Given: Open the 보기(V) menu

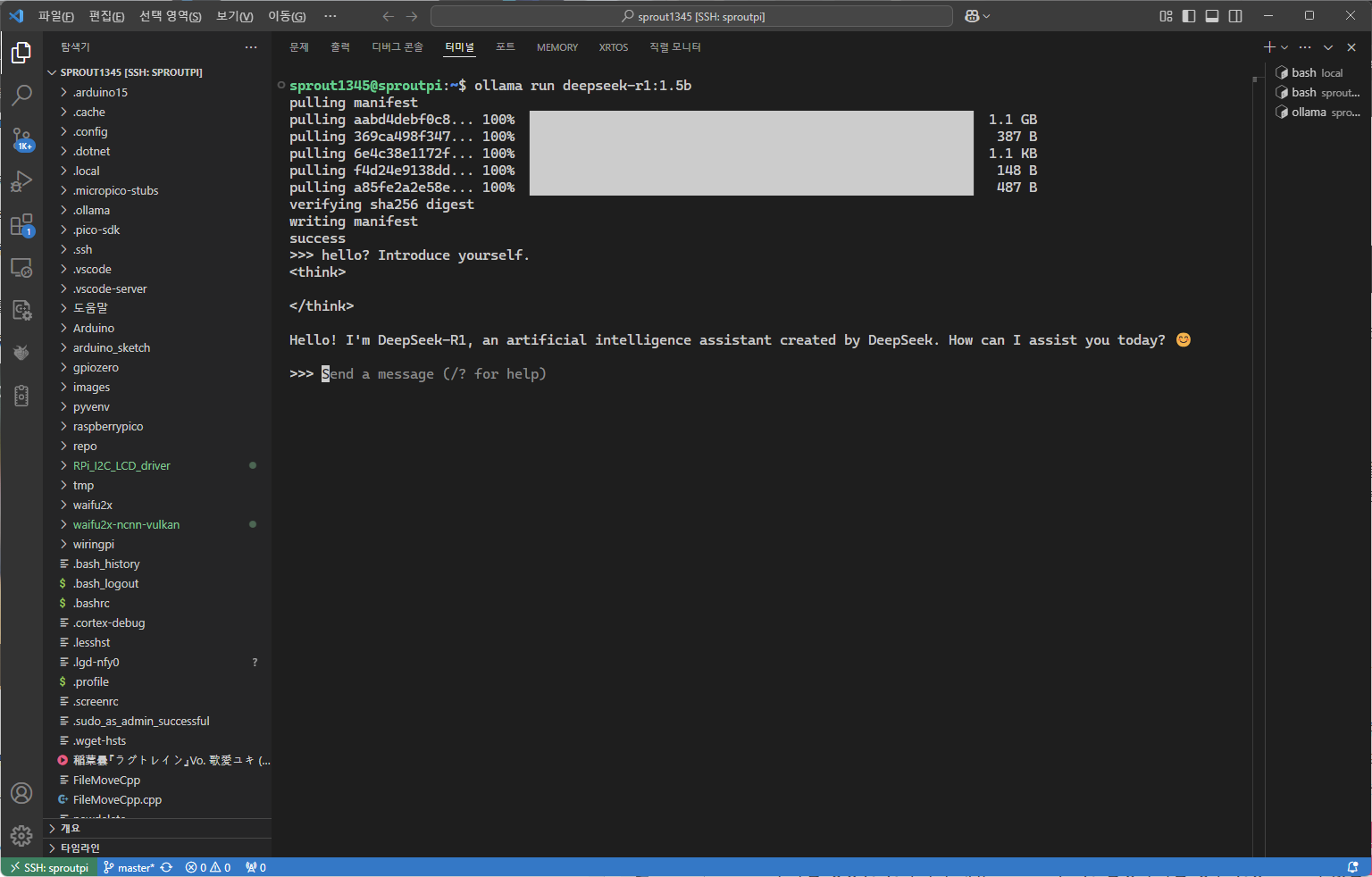Looking at the screenshot, I should pyautogui.click(x=234, y=16).
